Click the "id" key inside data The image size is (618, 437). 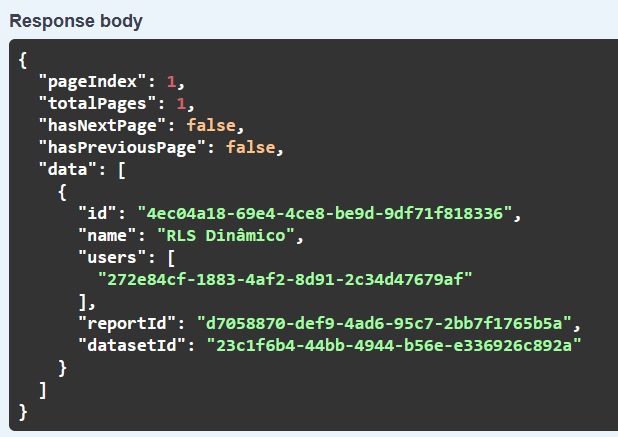point(98,213)
